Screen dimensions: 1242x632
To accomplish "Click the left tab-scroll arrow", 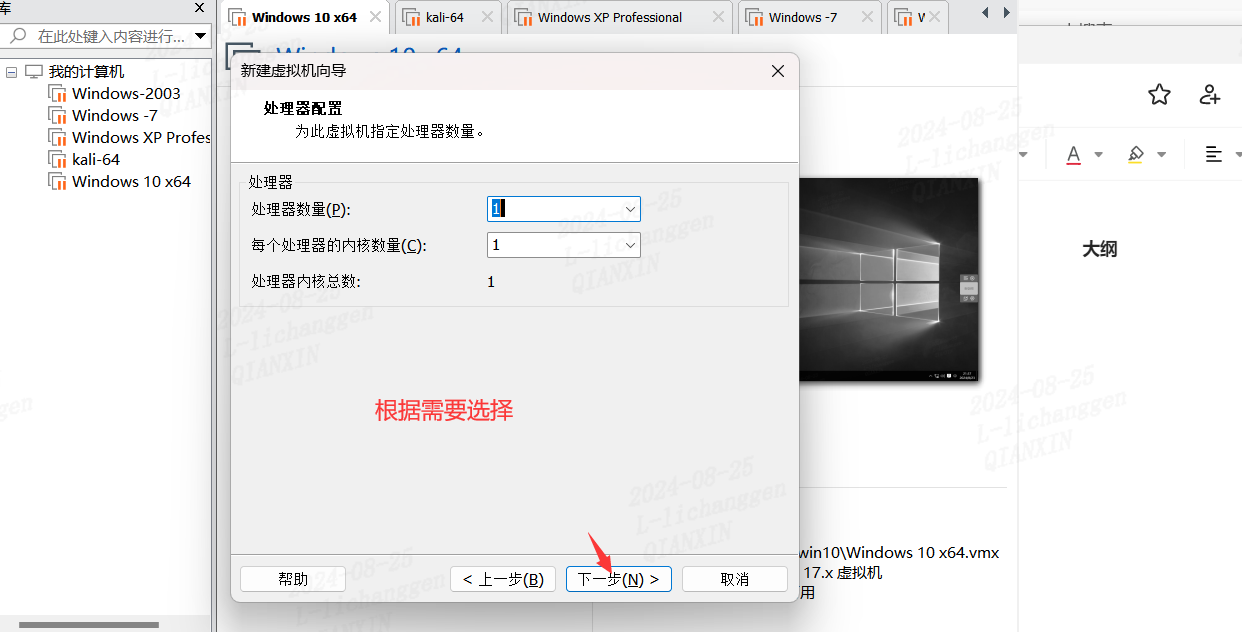I will click(985, 13).
